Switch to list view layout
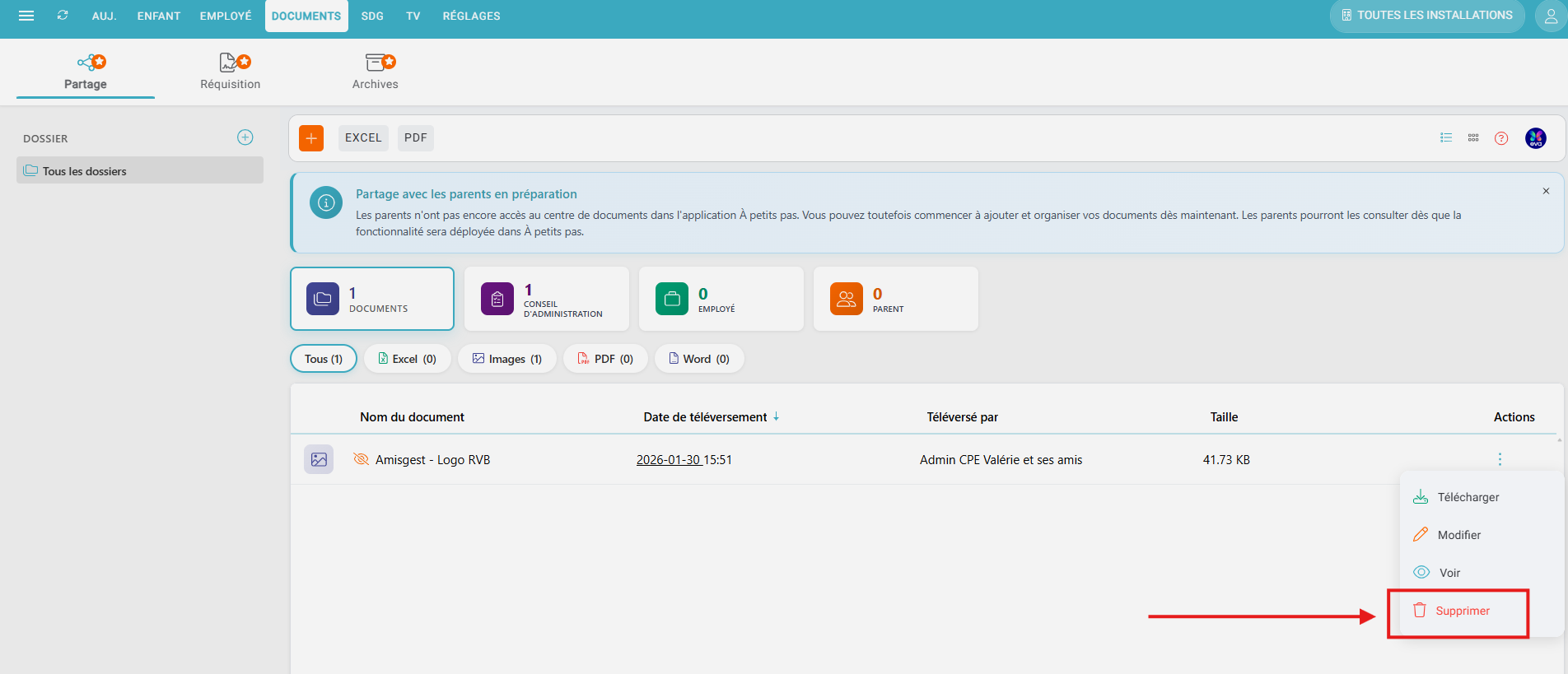 coord(1445,138)
